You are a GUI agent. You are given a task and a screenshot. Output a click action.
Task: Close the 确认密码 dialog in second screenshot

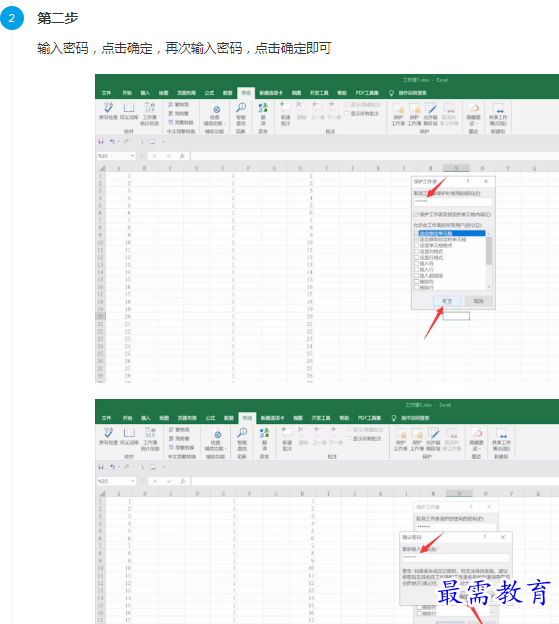tap(503, 537)
